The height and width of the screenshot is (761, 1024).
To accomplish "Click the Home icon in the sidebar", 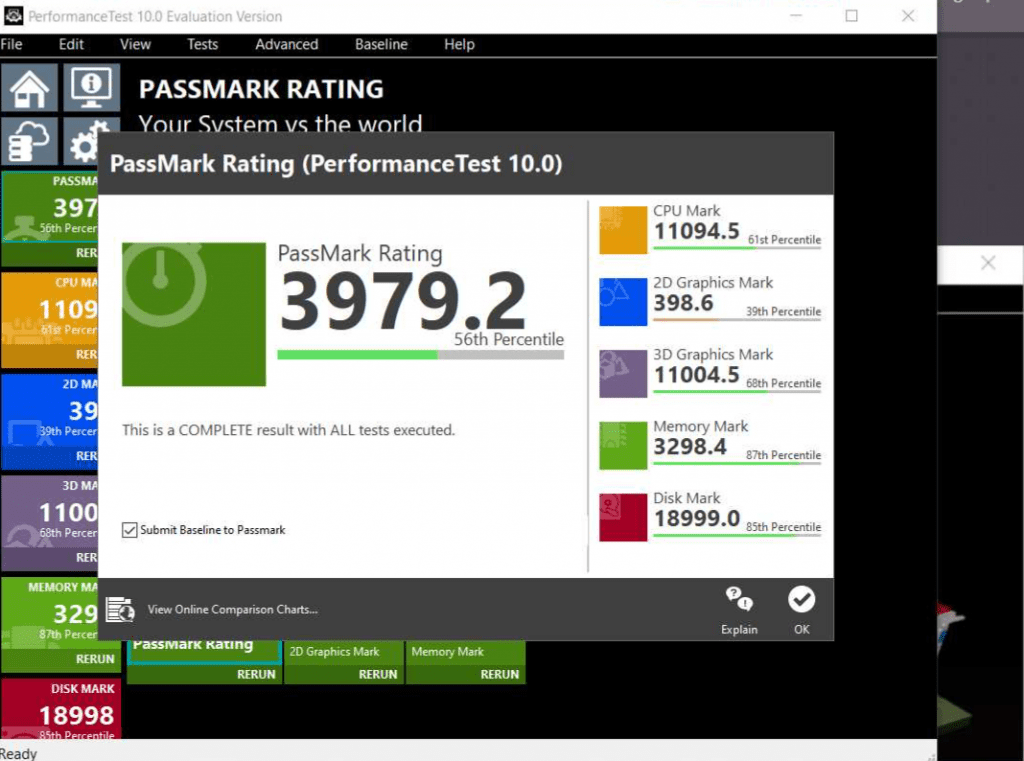I will coord(29,89).
